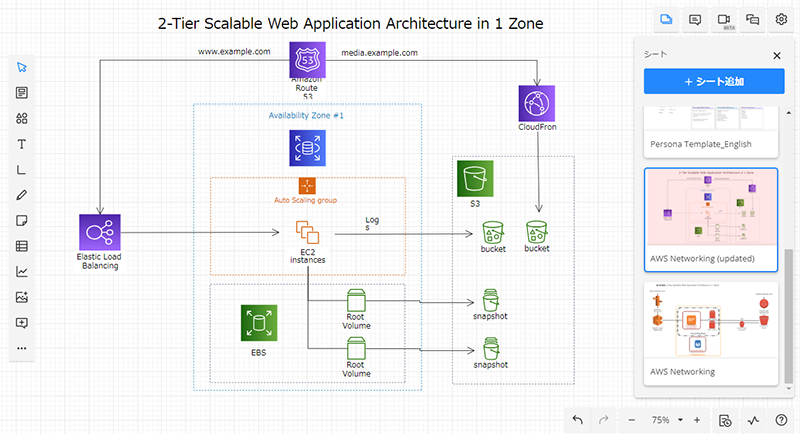800x434 pixels.
Task: Pick the pencil drawing tool
Action: (x=21, y=195)
